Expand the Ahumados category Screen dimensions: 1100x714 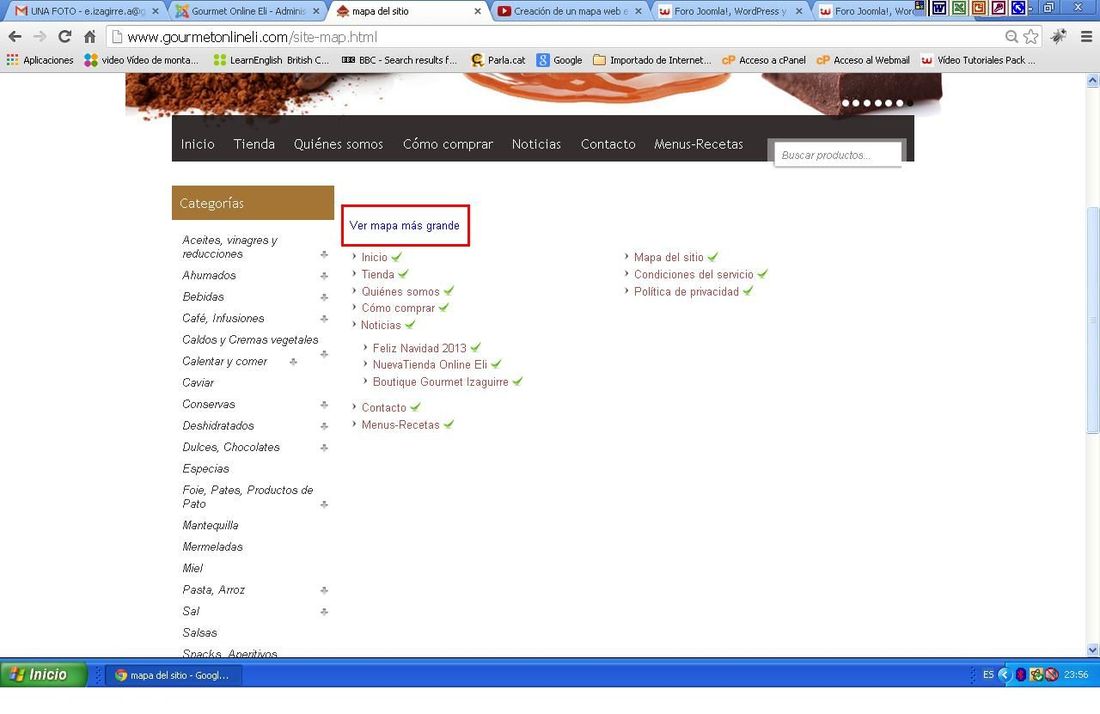click(x=324, y=276)
